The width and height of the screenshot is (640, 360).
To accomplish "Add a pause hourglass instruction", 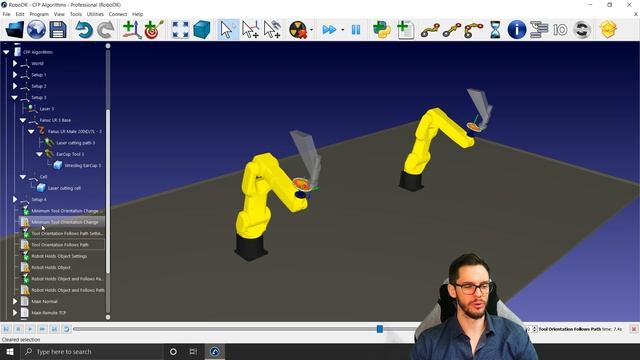I will pyautogui.click(x=495, y=30).
